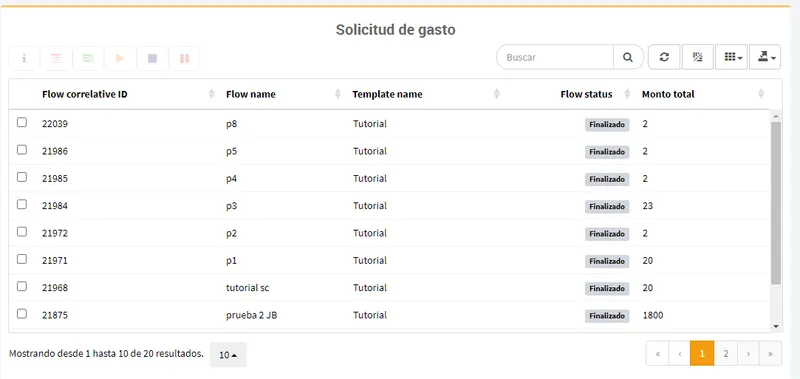Go to last page with » button
The image size is (800, 379).
[x=770, y=353]
